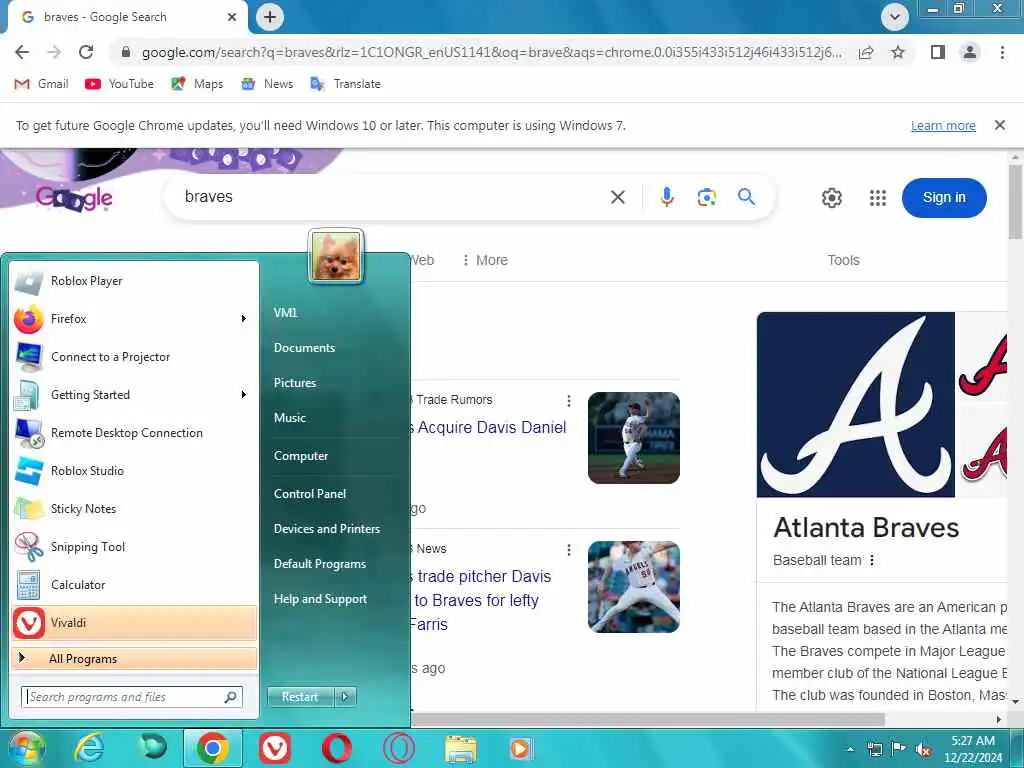
Task: Go back to previous page
Action: click(x=22, y=52)
